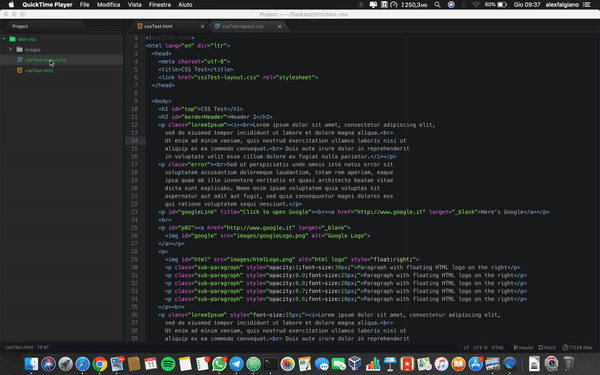Open the File menu
This screenshot has height=375, width=600.
click(85, 5)
